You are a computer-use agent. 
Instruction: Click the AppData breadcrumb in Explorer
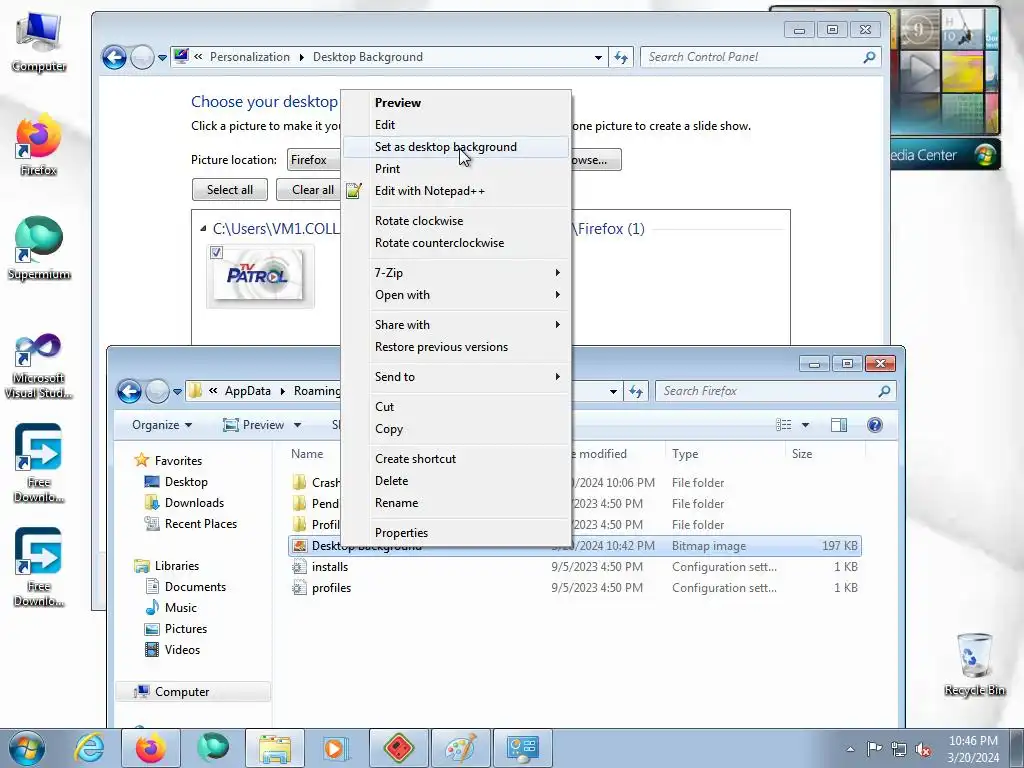(x=248, y=391)
